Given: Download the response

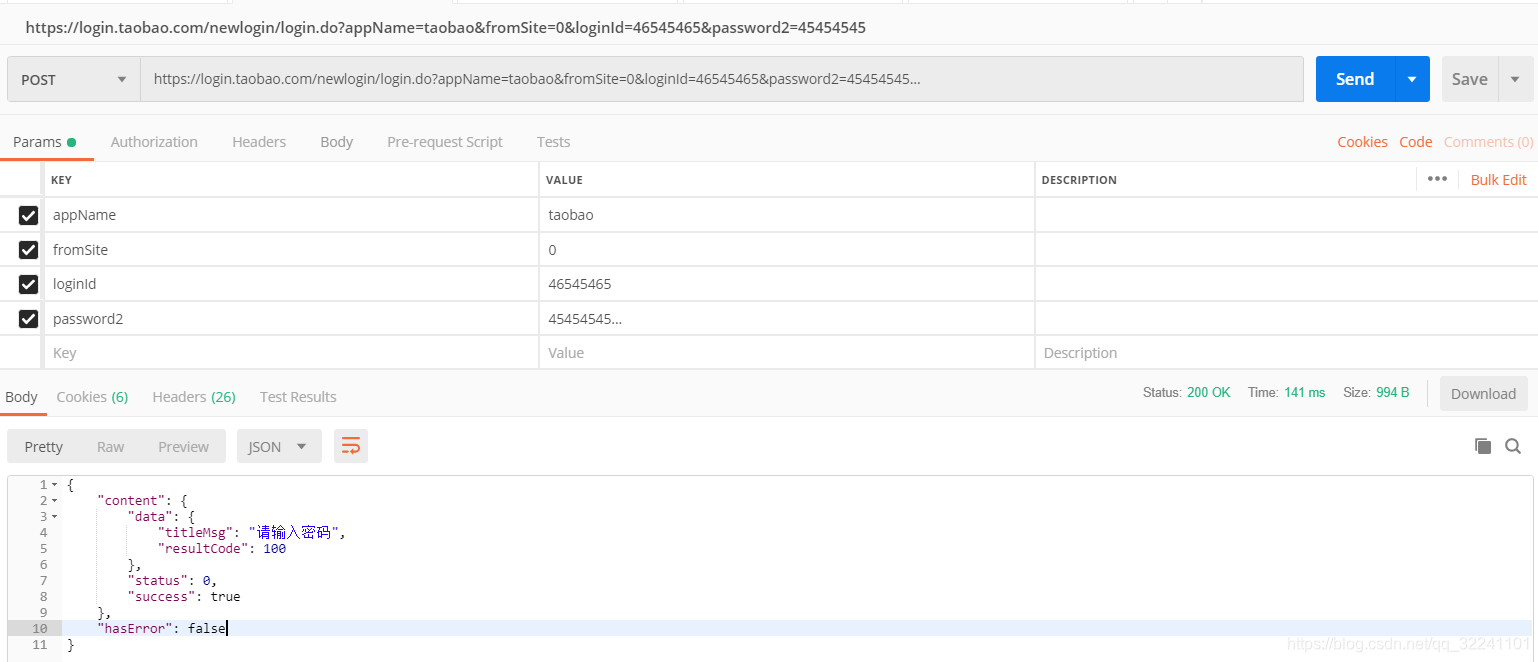Looking at the screenshot, I should (1483, 393).
